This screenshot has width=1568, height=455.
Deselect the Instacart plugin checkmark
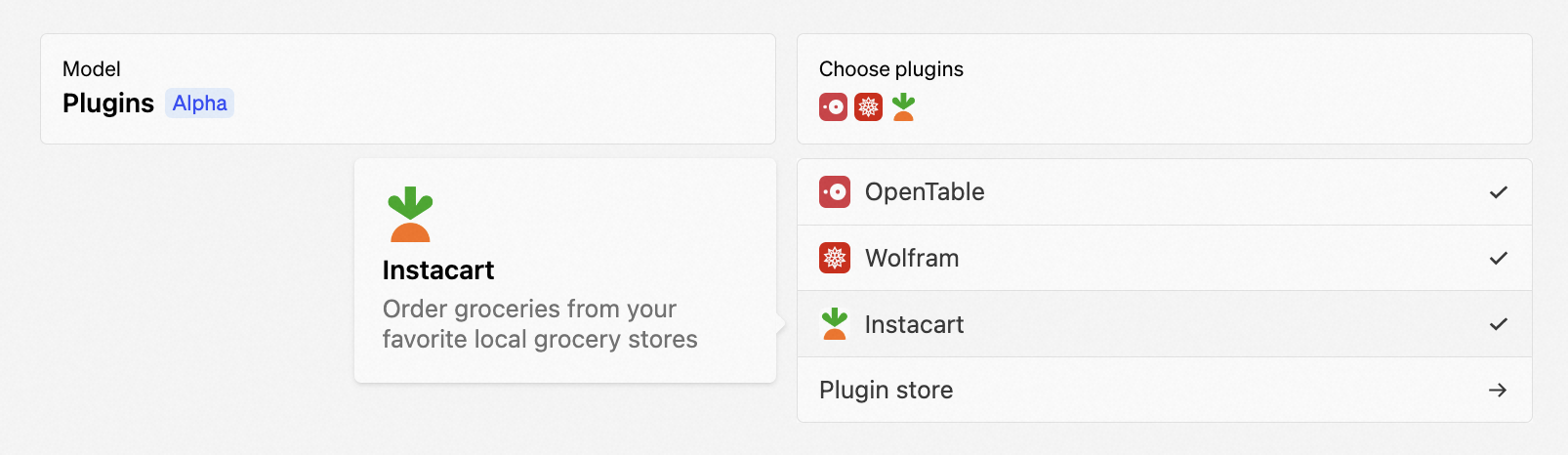point(1499,324)
